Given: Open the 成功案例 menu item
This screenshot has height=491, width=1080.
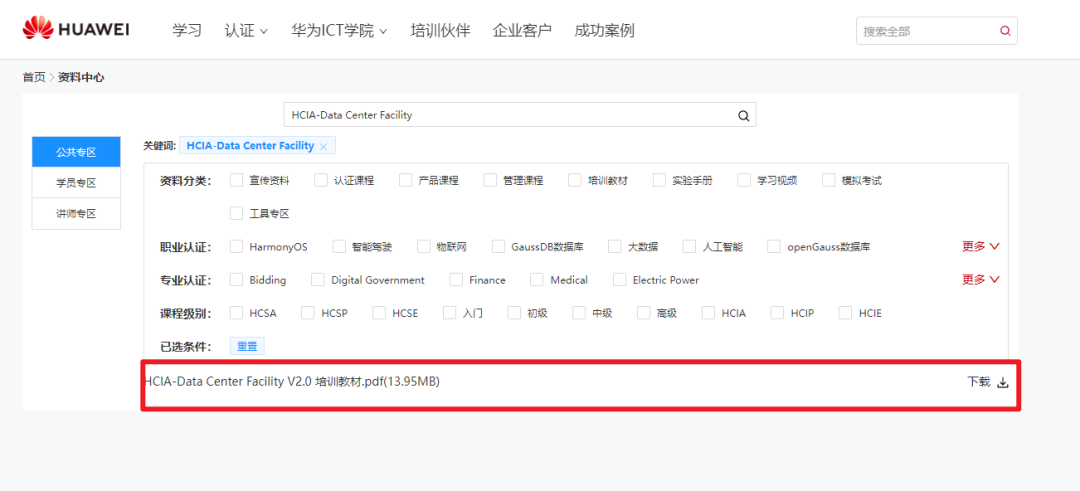Looking at the screenshot, I should pos(604,30).
